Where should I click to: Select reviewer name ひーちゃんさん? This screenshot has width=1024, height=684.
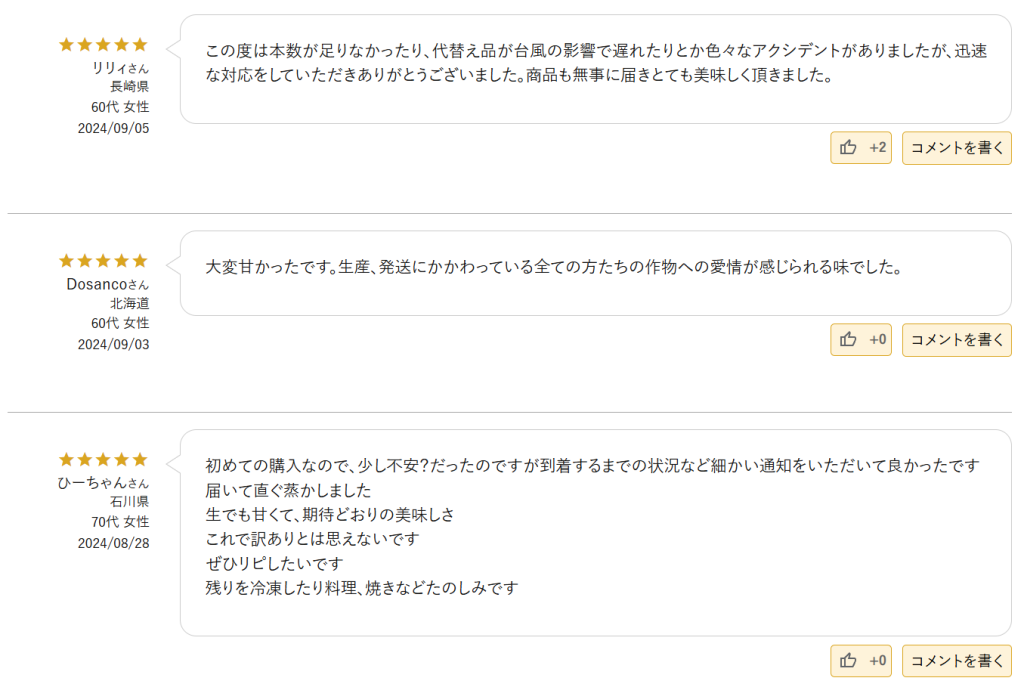(103, 483)
